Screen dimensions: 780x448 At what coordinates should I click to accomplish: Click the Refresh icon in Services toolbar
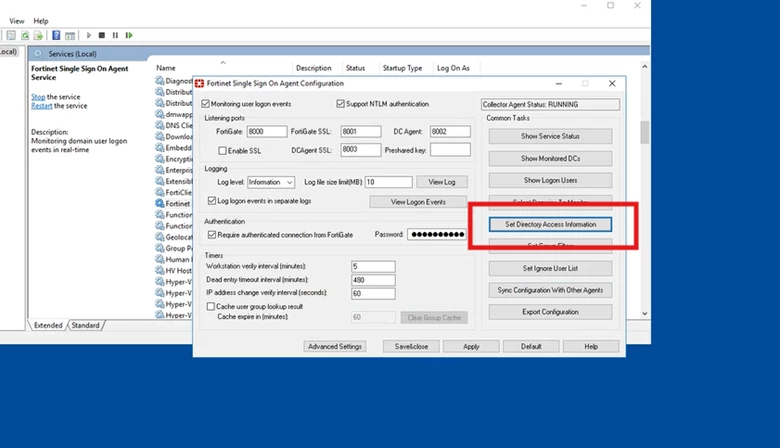(25, 35)
